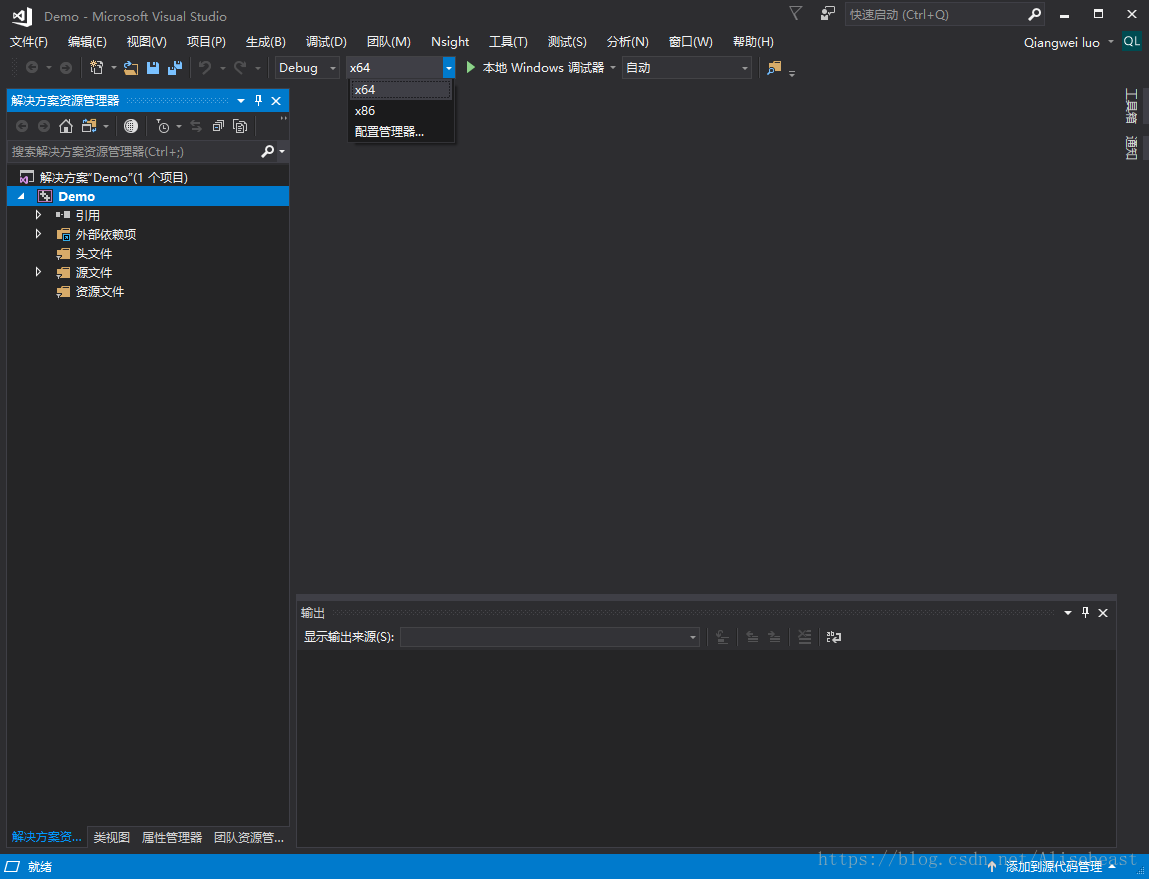Click the Collapse All icon in Solution Explorer
This screenshot has width=1149, height=879.
[218, 126]
